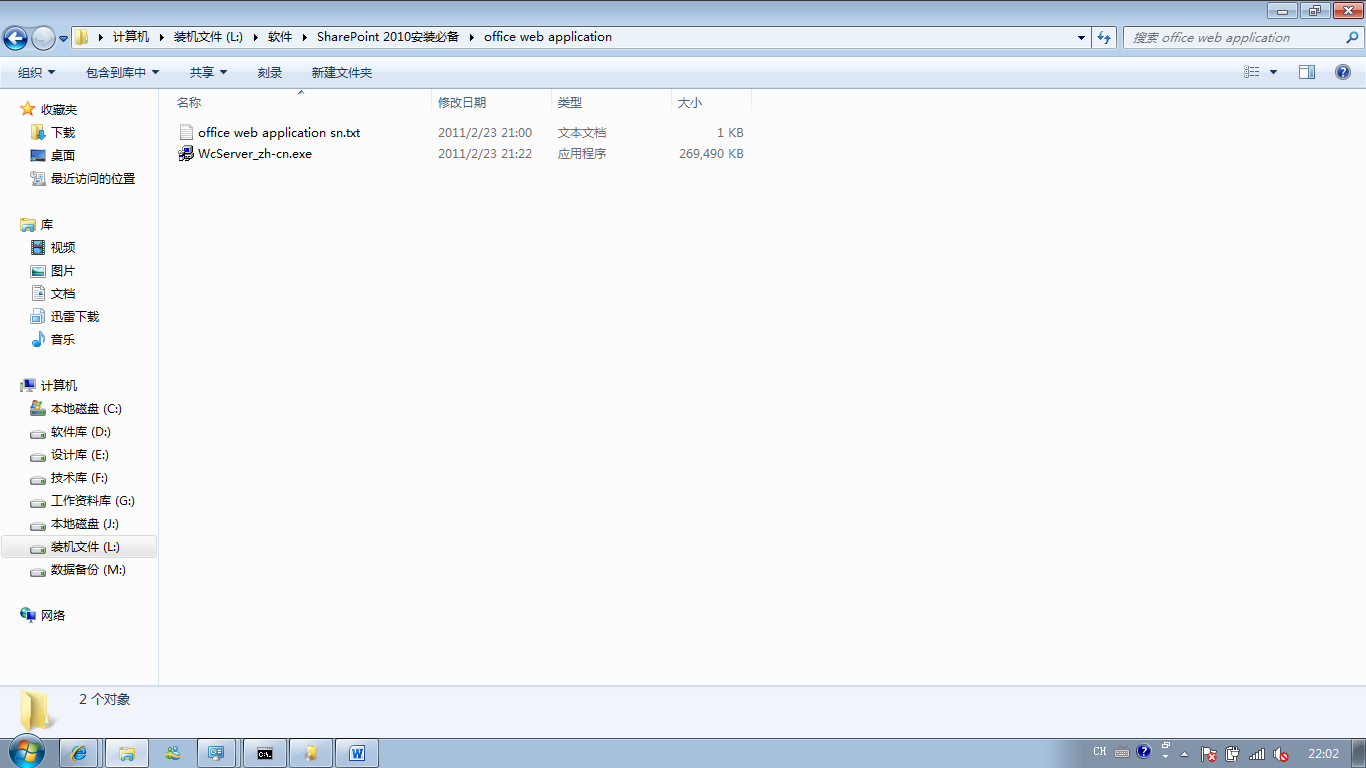Screen dimensions: 1366x768
Task: Click 计算机 in the address breadcrumb
Action: 130,37
